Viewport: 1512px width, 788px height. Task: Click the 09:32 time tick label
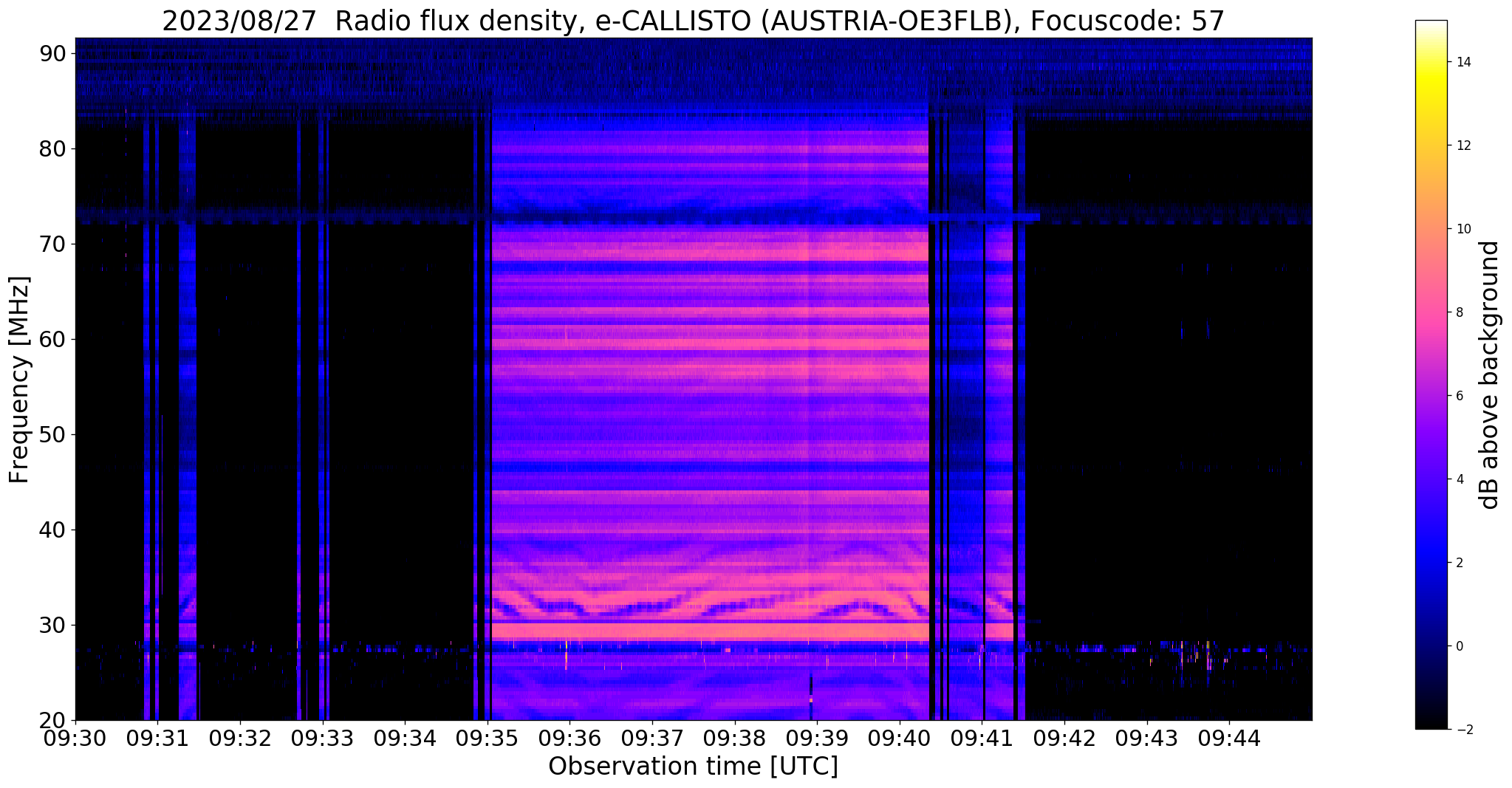tap(240, 739)
